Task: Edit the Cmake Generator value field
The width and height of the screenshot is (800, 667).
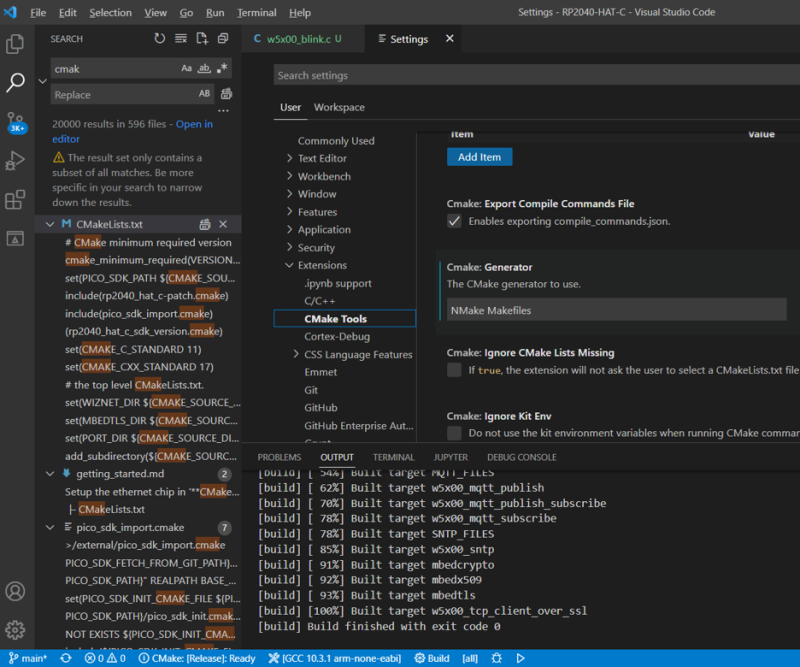Action: [x=616, y=310]
